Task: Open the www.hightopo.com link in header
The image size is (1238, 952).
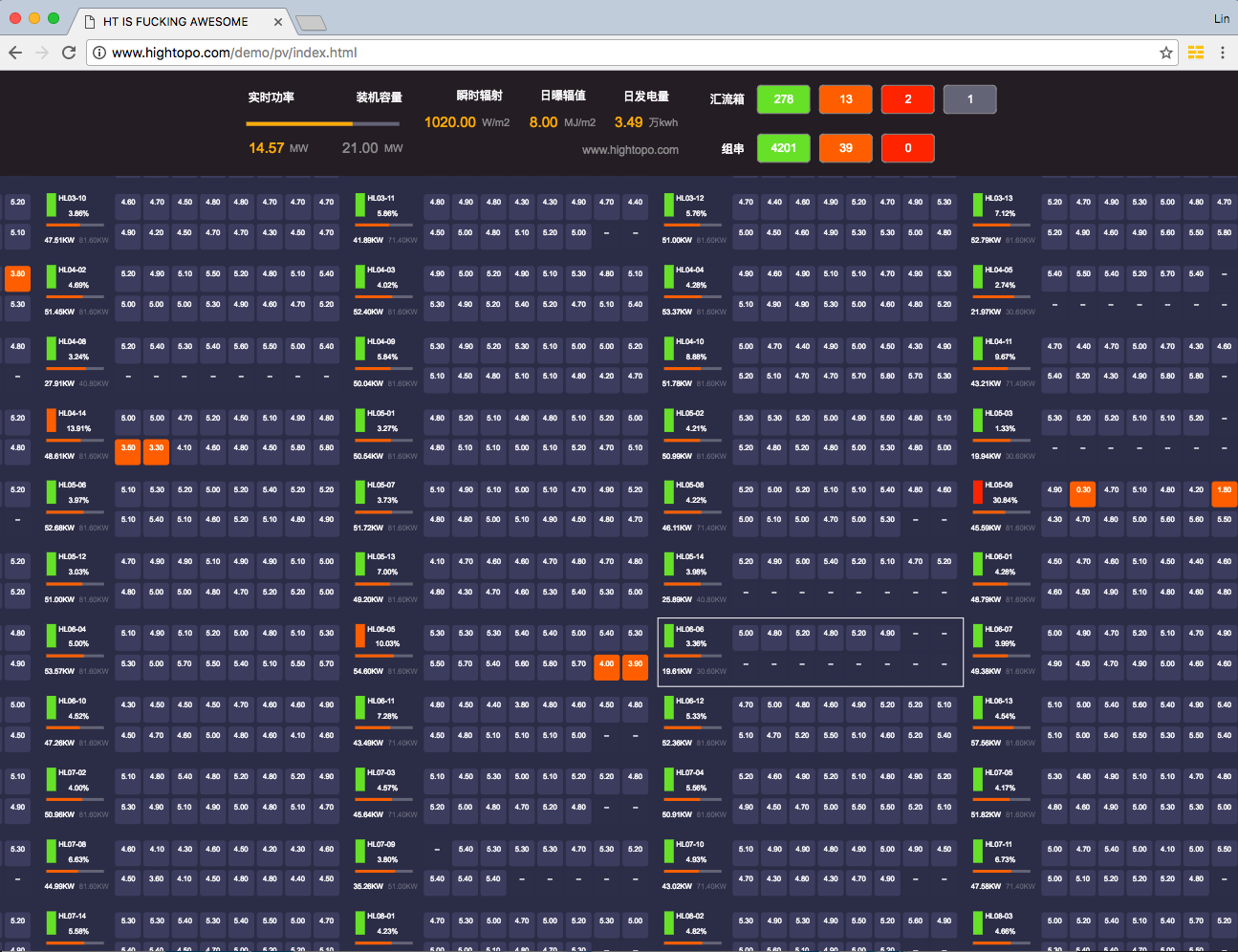Action: click(x=630, y=150)
